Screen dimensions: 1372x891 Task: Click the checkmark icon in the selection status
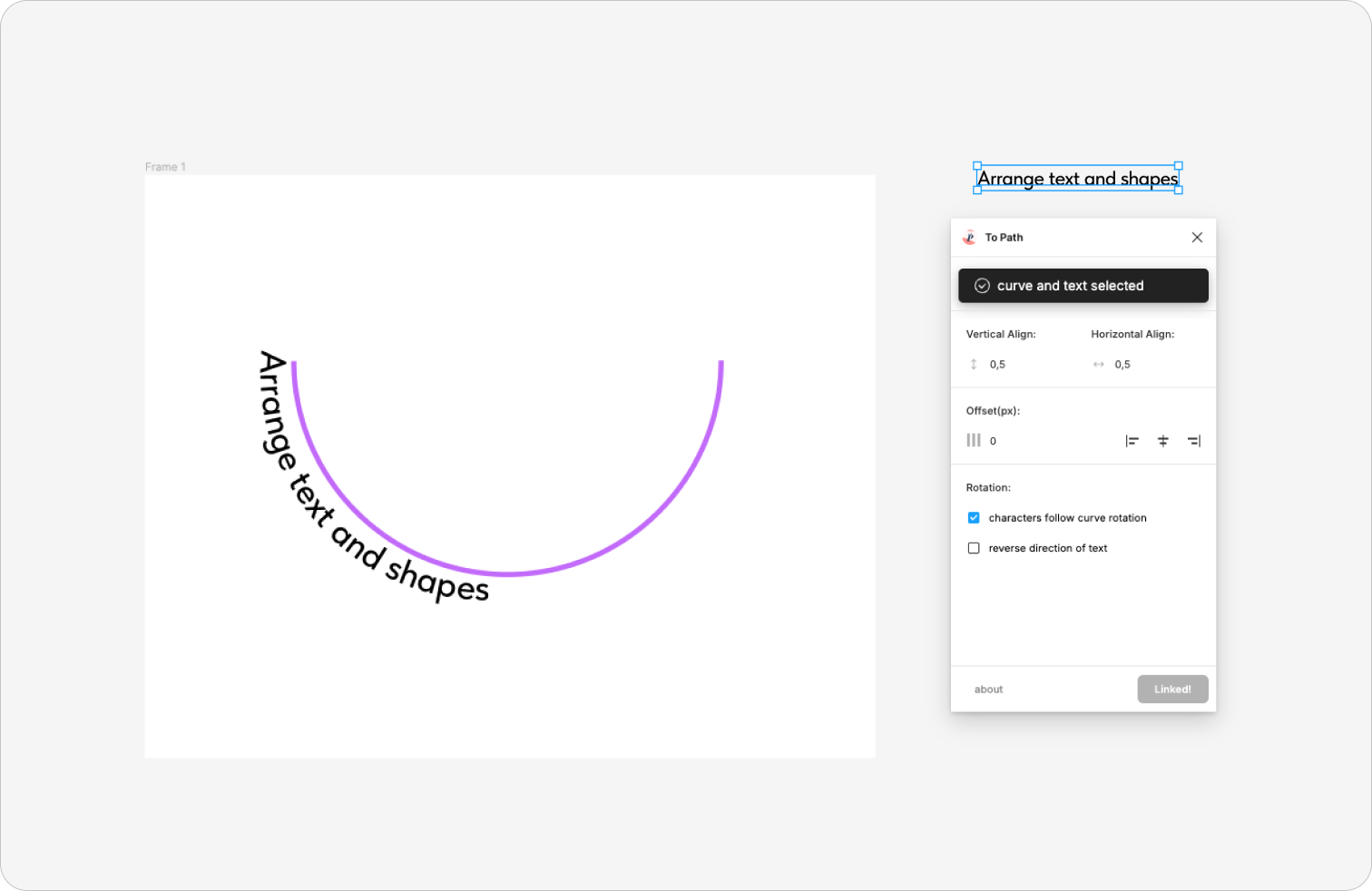click(982, 285)
